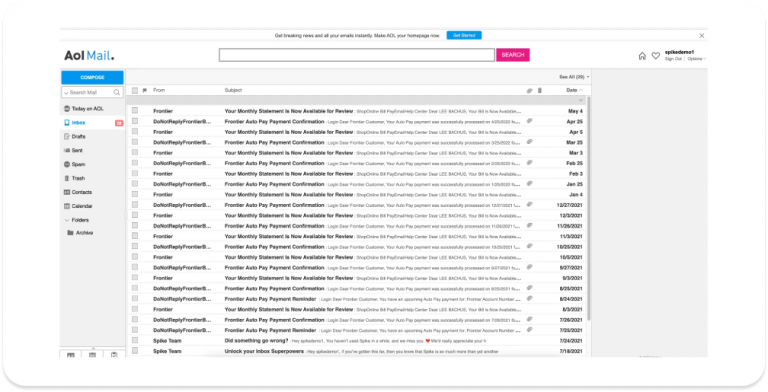Check the 7/24/2021 Spike Team email checkbox

(x=135, y=340)
